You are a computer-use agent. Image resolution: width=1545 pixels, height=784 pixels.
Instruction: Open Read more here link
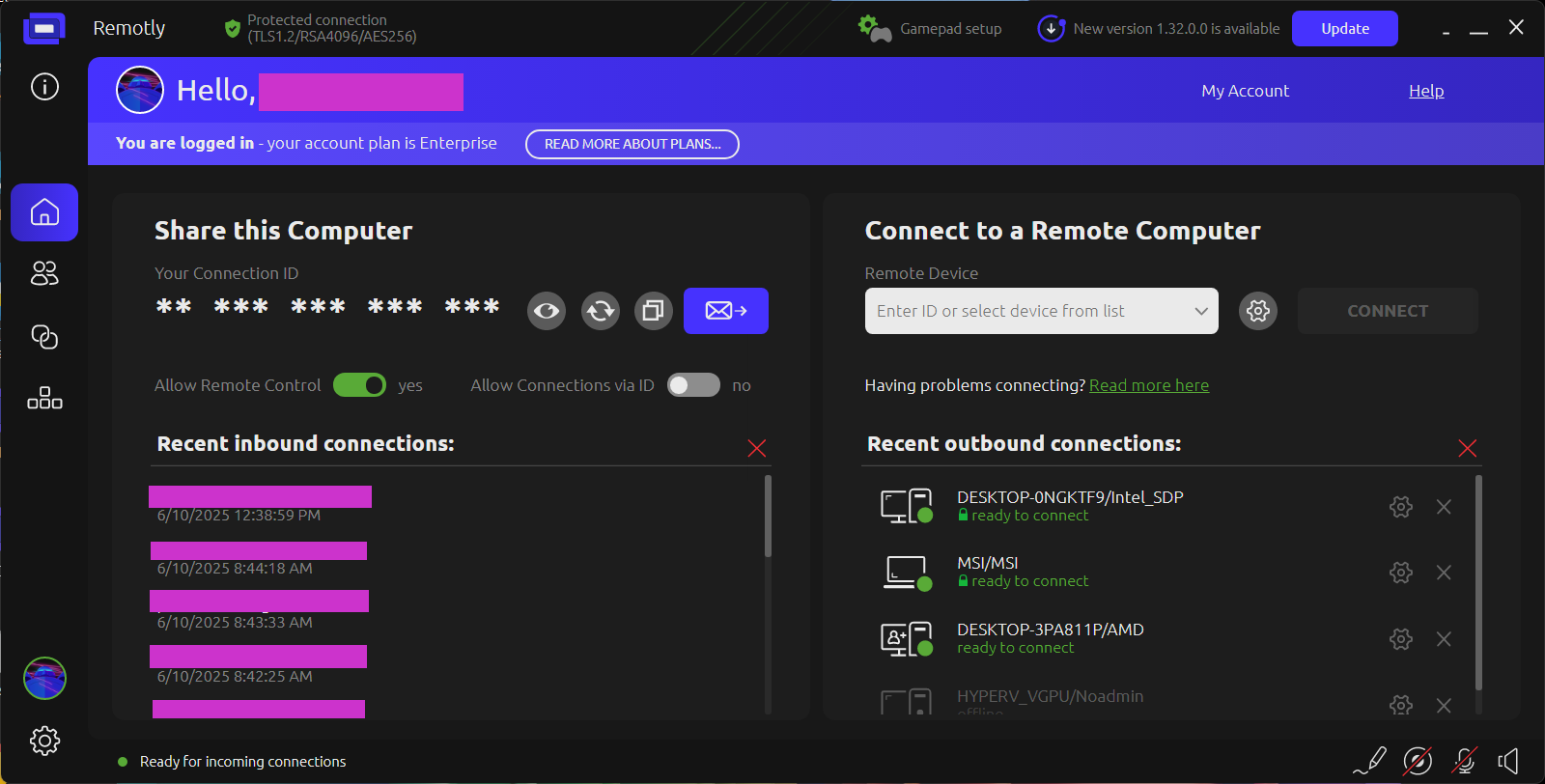pos(1149,385)
